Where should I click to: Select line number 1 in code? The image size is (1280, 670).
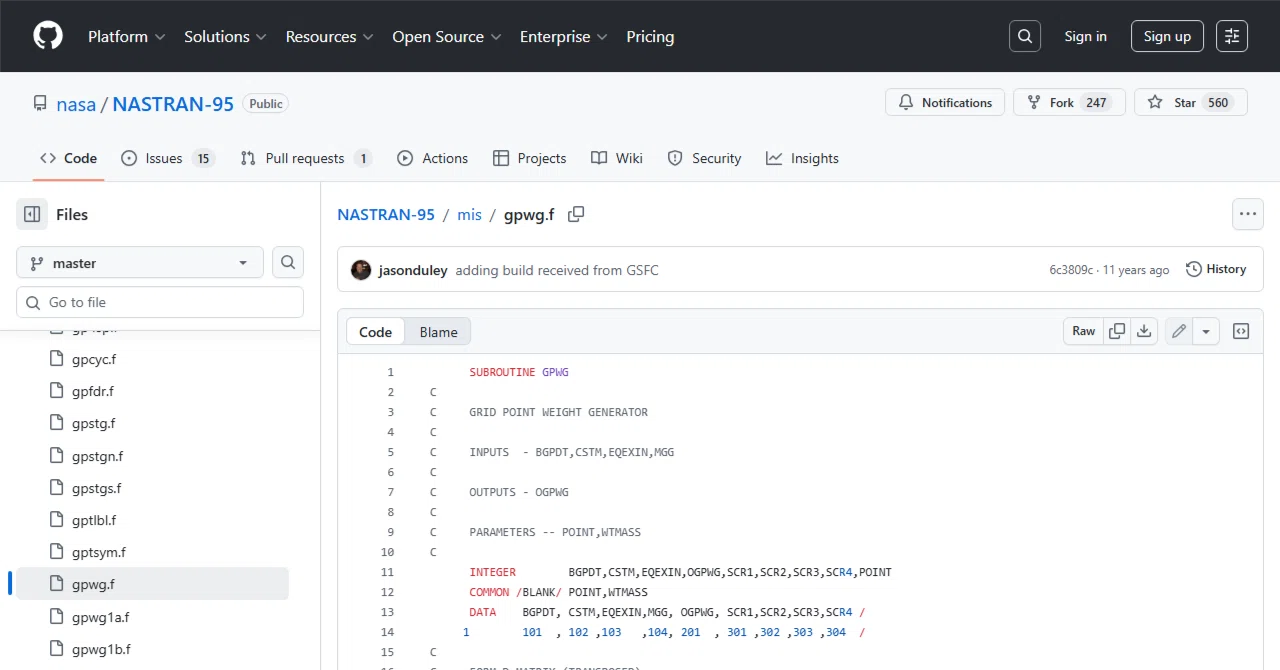391,372
